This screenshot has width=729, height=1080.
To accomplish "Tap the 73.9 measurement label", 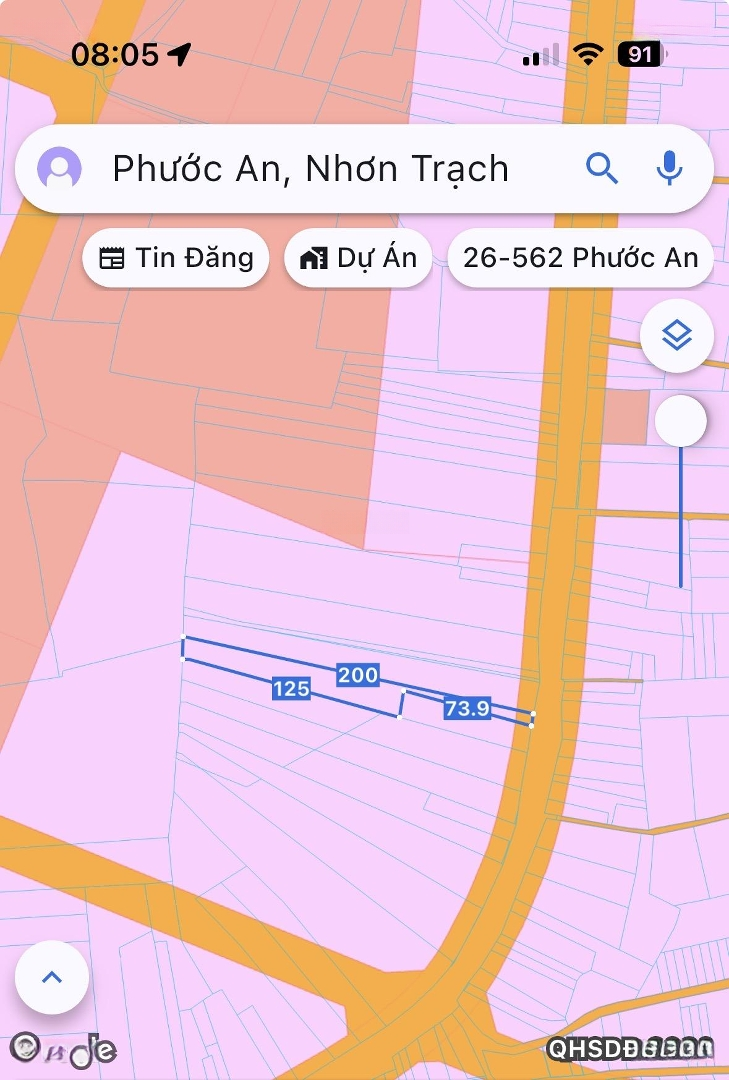I will click(467, 708).
